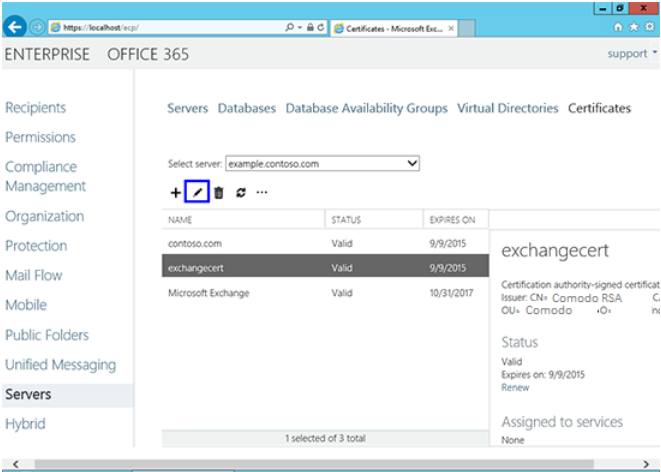Click the pencil edit icon
Viewport: 661px width, 472px height.
tap(197, 193)
